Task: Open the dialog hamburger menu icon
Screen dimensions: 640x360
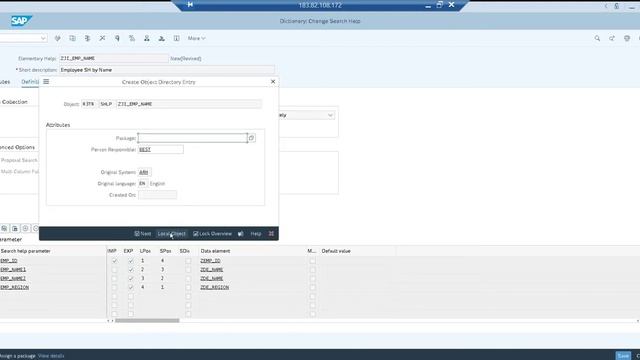Action: pos(46,82)
